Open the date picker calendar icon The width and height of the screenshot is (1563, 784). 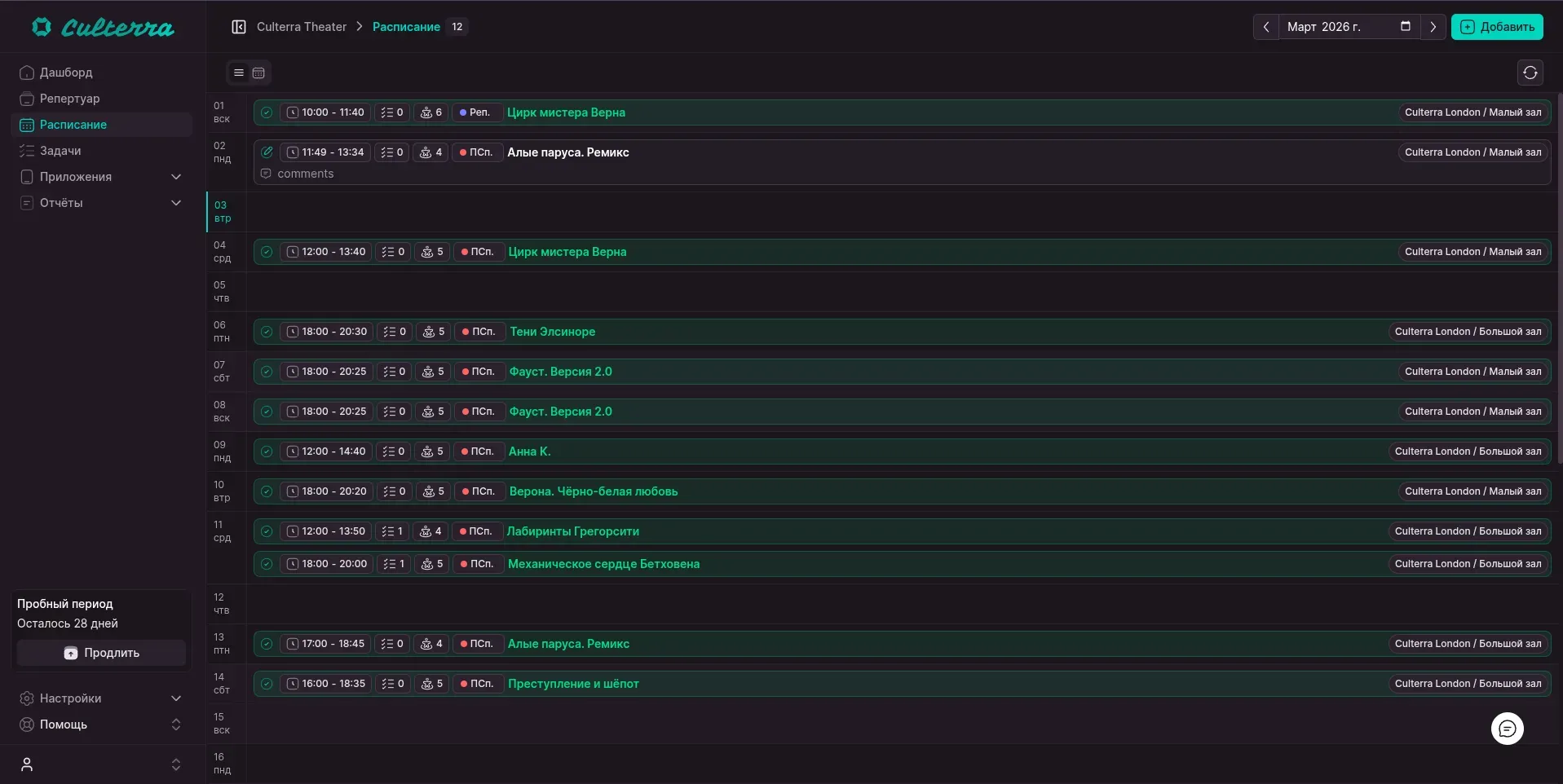point(1406,26)
